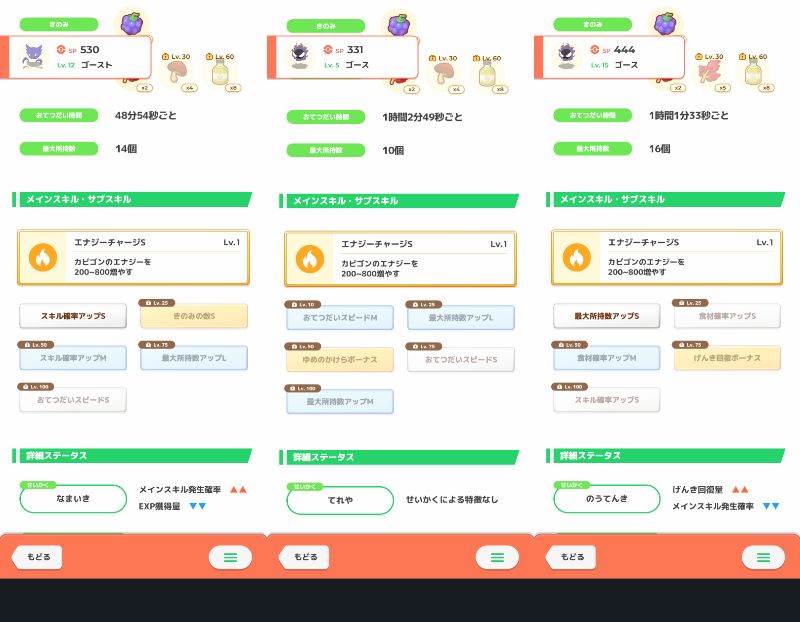Select Lv.75 おてつだいスピードS on SP 331 screen
800x622 pixels.
[461, 359]
